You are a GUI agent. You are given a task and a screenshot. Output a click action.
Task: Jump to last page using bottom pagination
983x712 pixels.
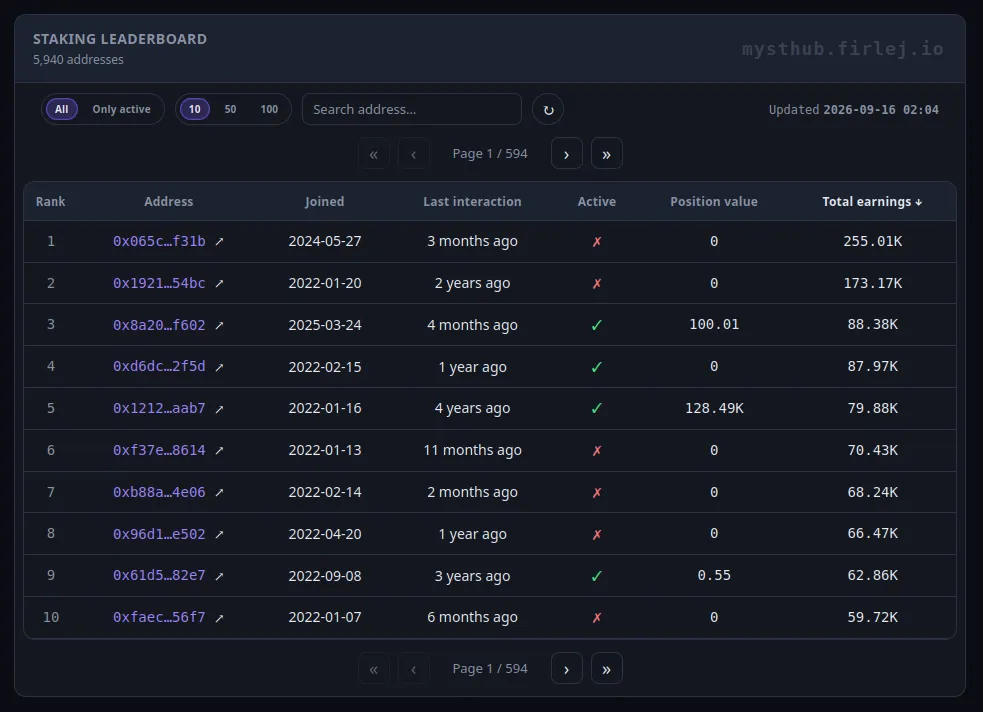(607, 669)
